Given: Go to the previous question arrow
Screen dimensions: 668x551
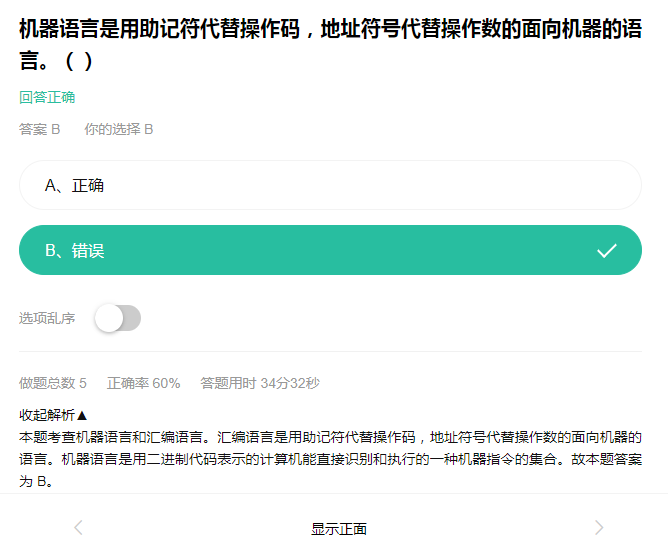Looking at the screenshot, I should (x=78, y=528).
